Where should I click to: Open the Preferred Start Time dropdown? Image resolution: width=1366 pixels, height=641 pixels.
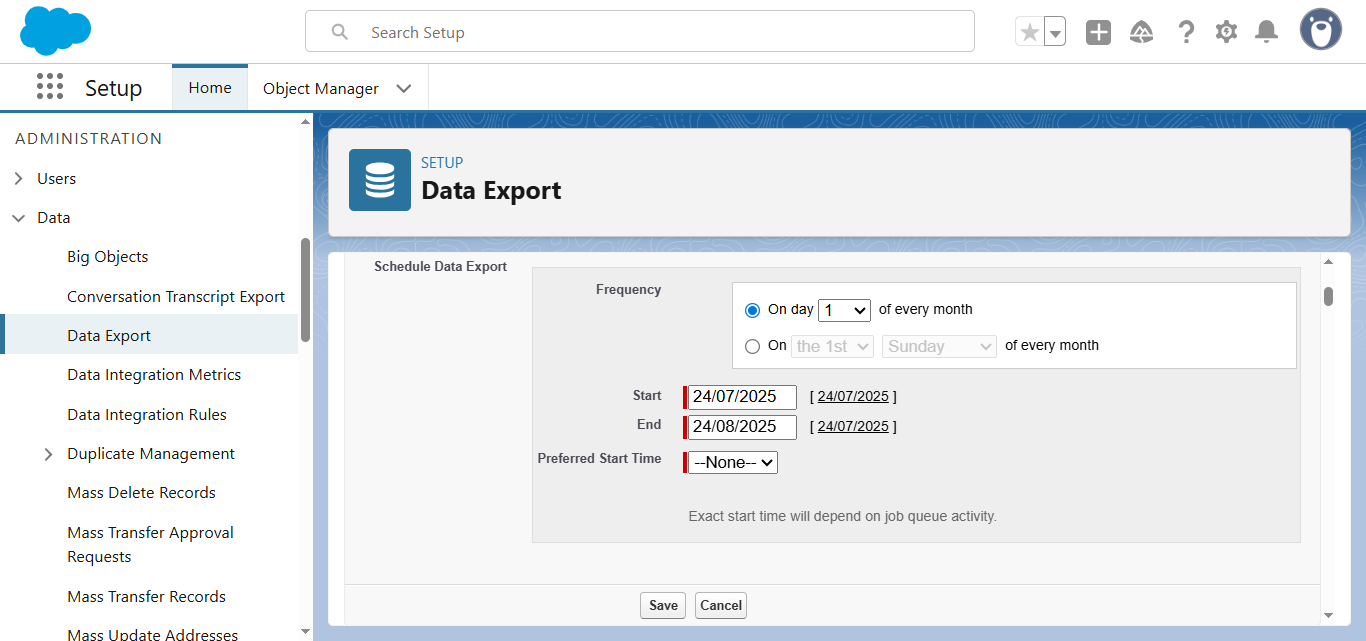click(x=733, y=463)
